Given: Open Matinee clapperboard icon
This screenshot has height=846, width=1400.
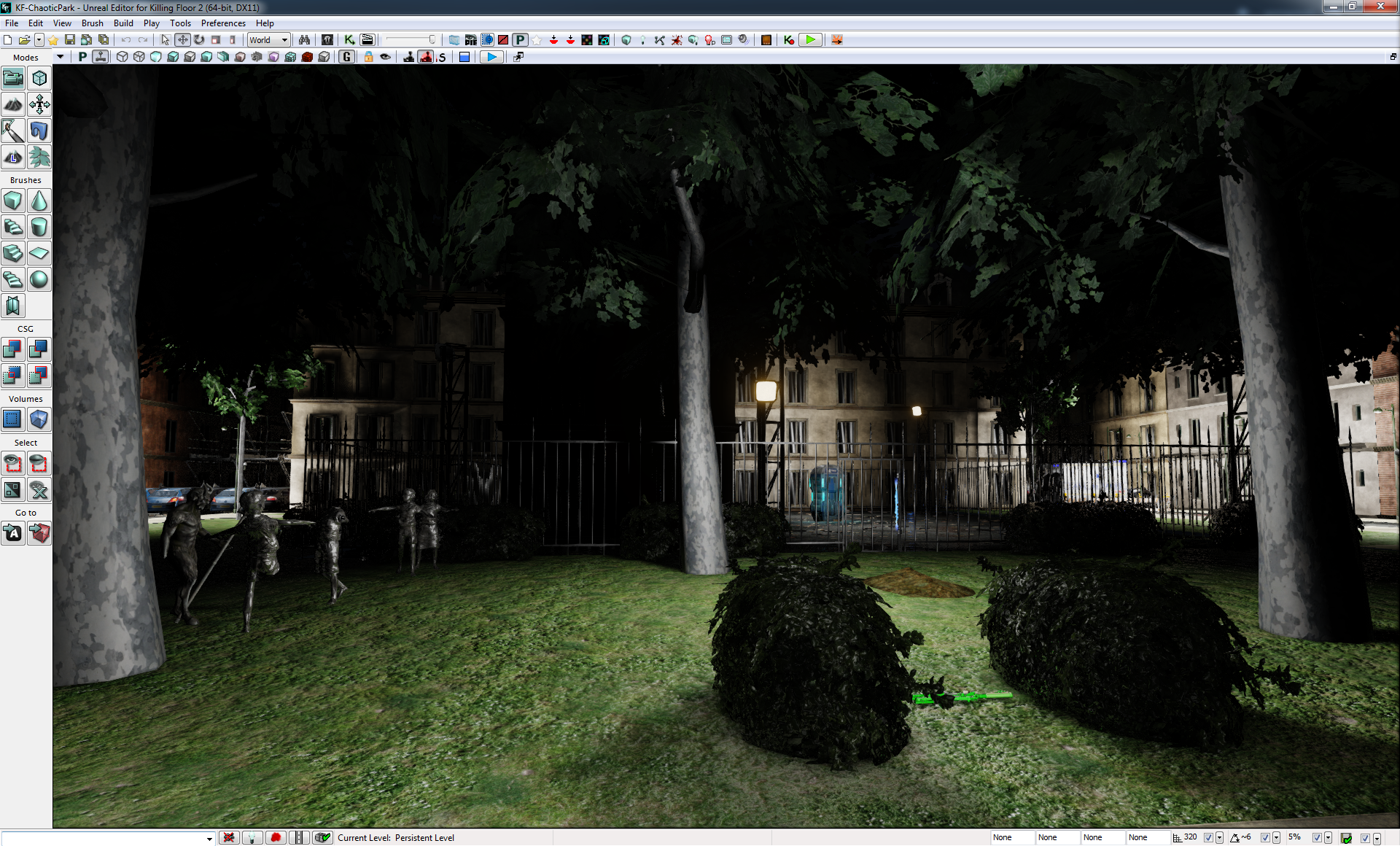Looking at the screenshot, I should click(x=367, y=40).
